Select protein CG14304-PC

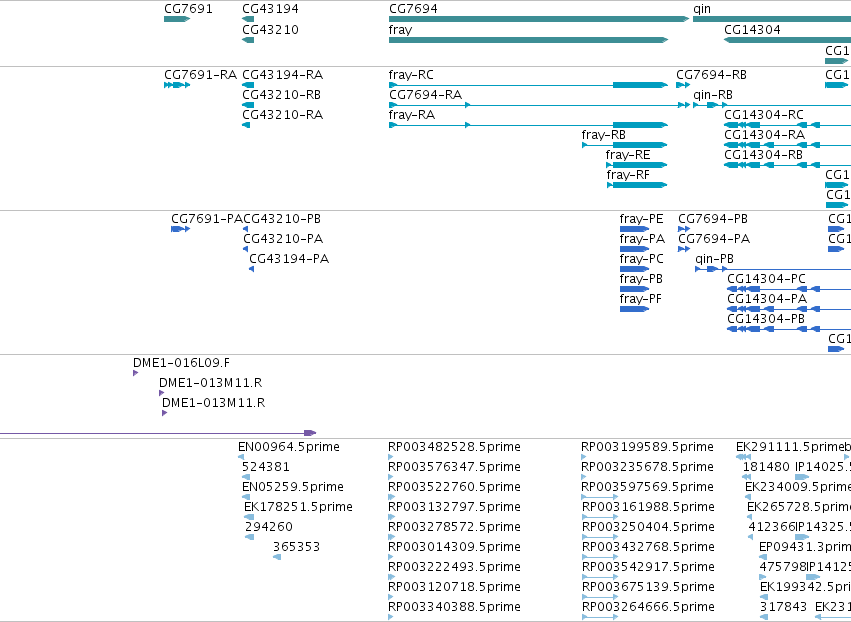[766, 279]
